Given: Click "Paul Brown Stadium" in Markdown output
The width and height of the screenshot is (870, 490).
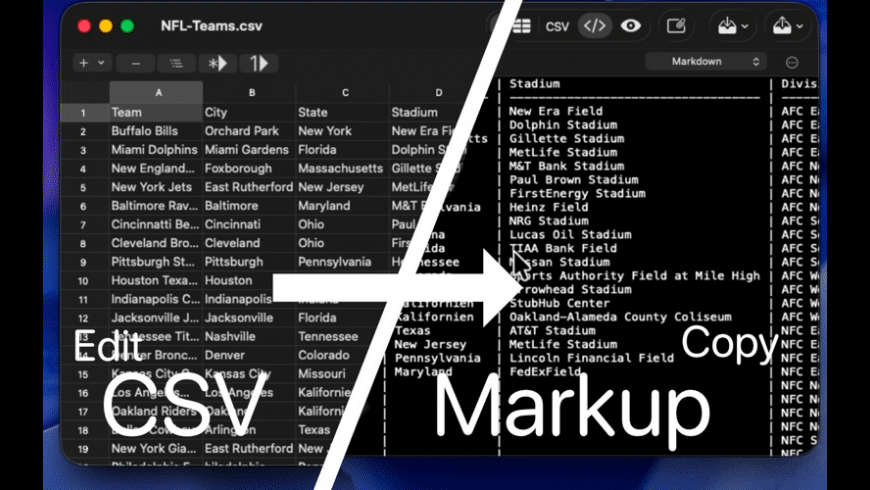Looking at the screenshot, I should (574, 180).
